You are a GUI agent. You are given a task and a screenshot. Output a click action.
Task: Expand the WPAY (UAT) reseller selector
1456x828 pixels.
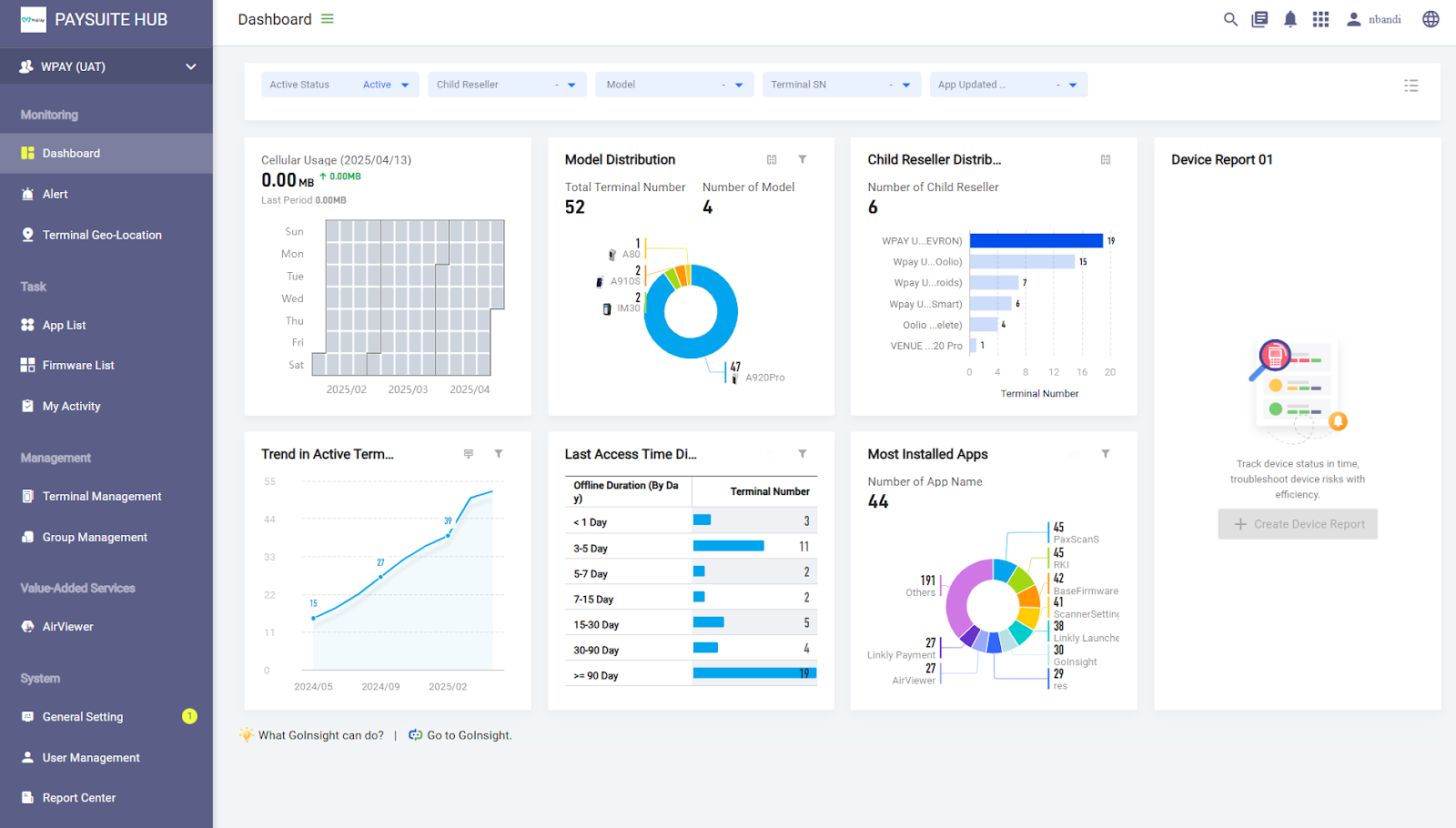[x=106, y=66]
